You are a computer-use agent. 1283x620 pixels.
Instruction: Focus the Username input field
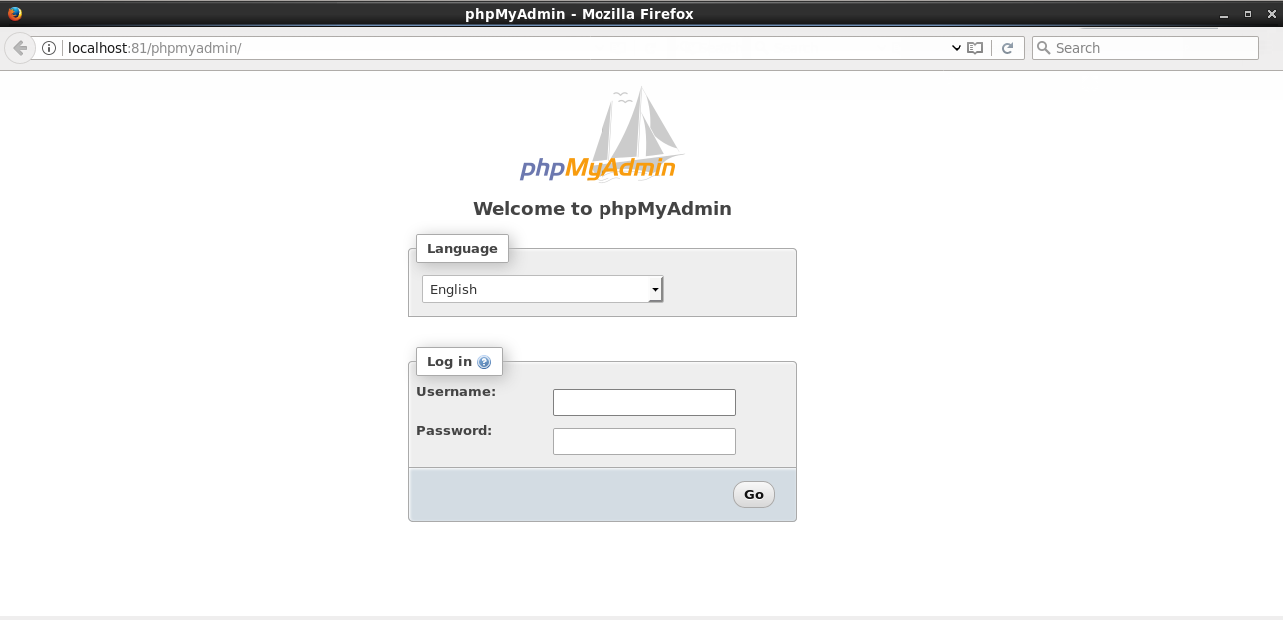pos(644,402)
